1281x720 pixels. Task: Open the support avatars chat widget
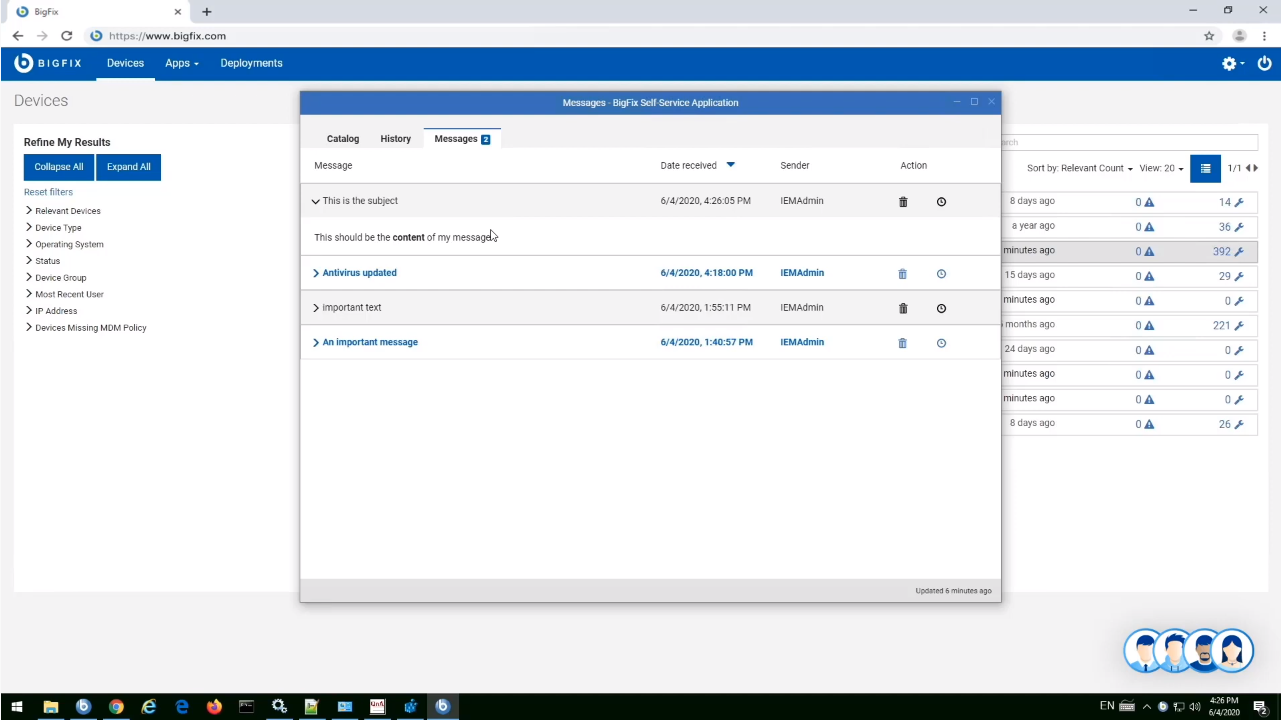point(1188,651)
